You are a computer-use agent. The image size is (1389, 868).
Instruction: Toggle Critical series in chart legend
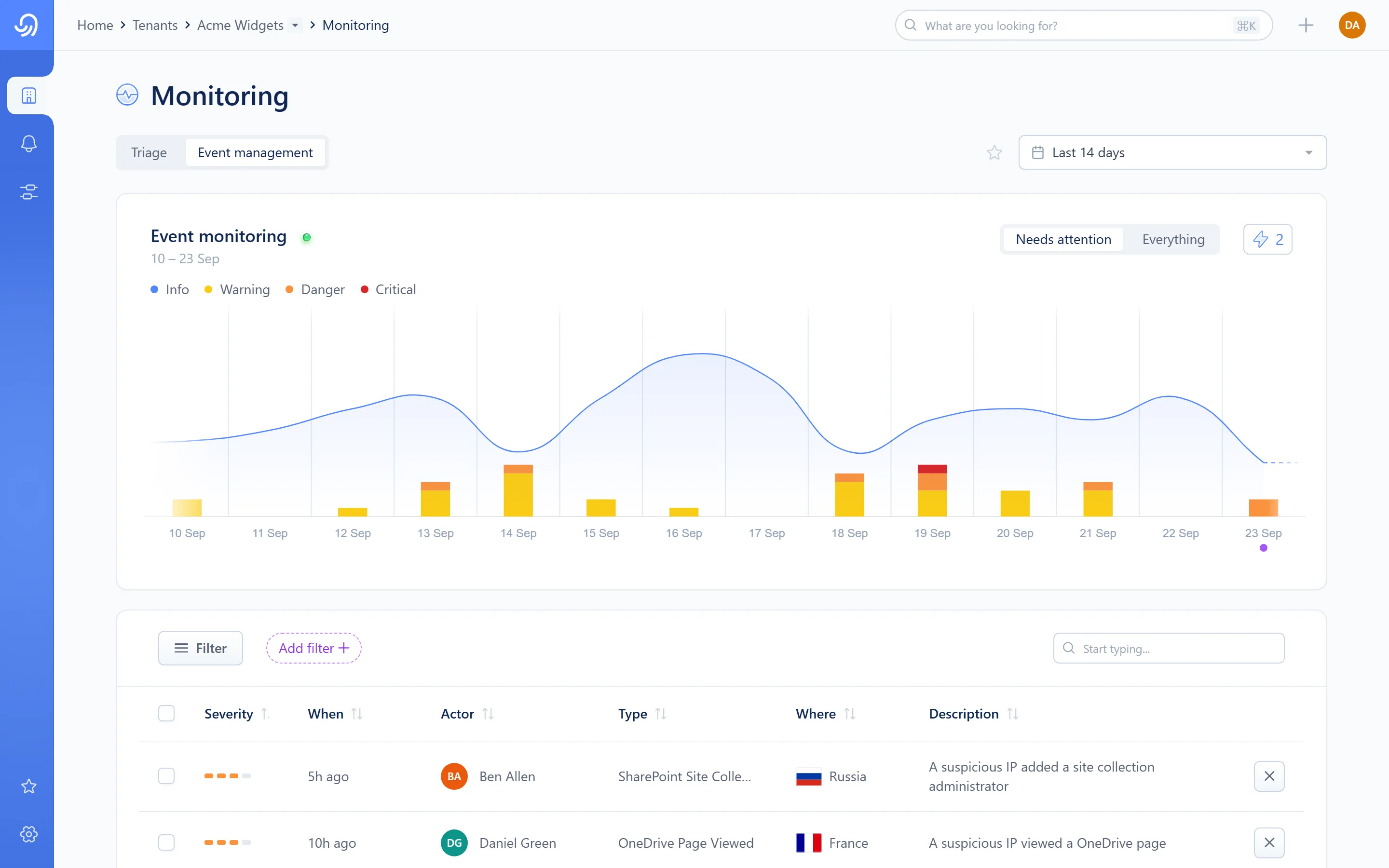(388, 289)
